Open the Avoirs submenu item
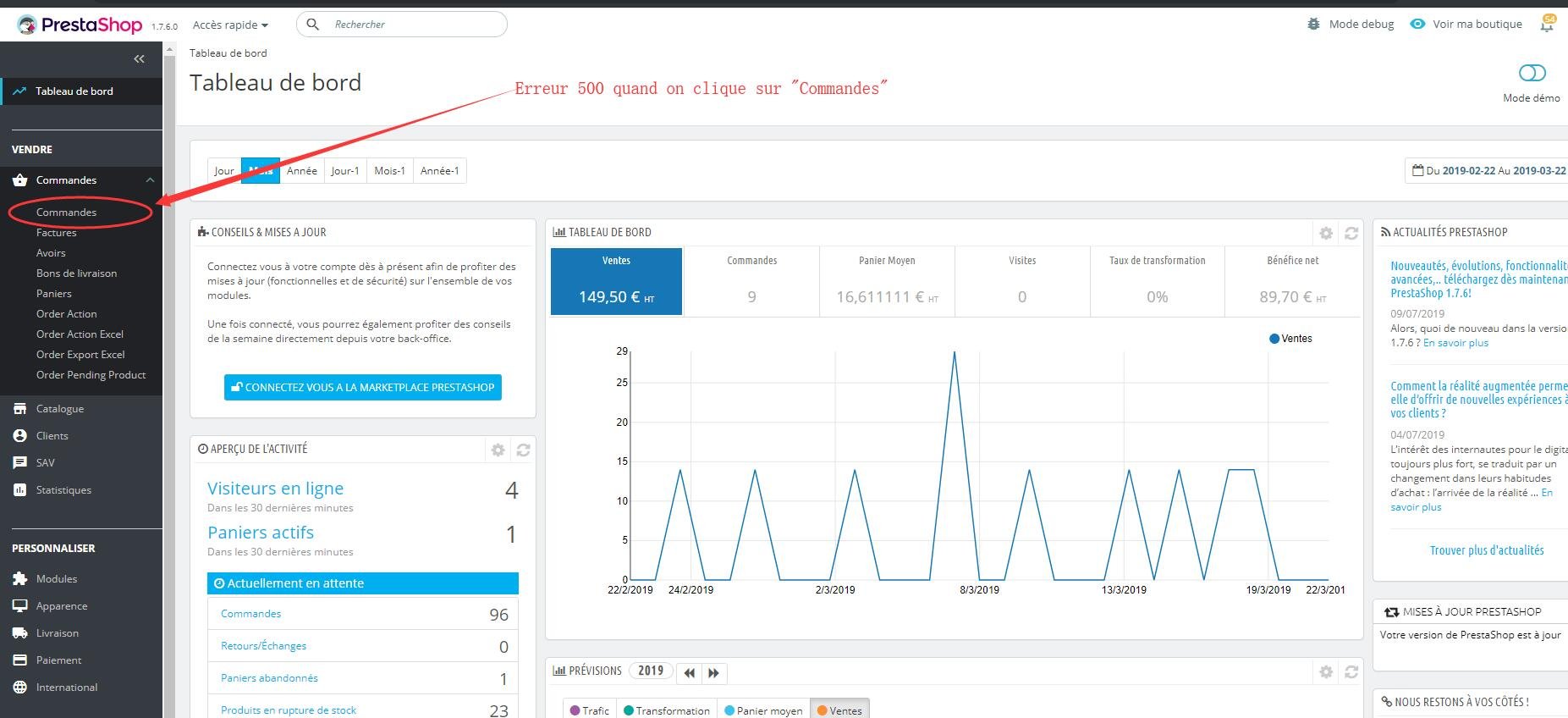Viewport: 1568px width, 718px height. pyautogui.click(x=51, y=253)
